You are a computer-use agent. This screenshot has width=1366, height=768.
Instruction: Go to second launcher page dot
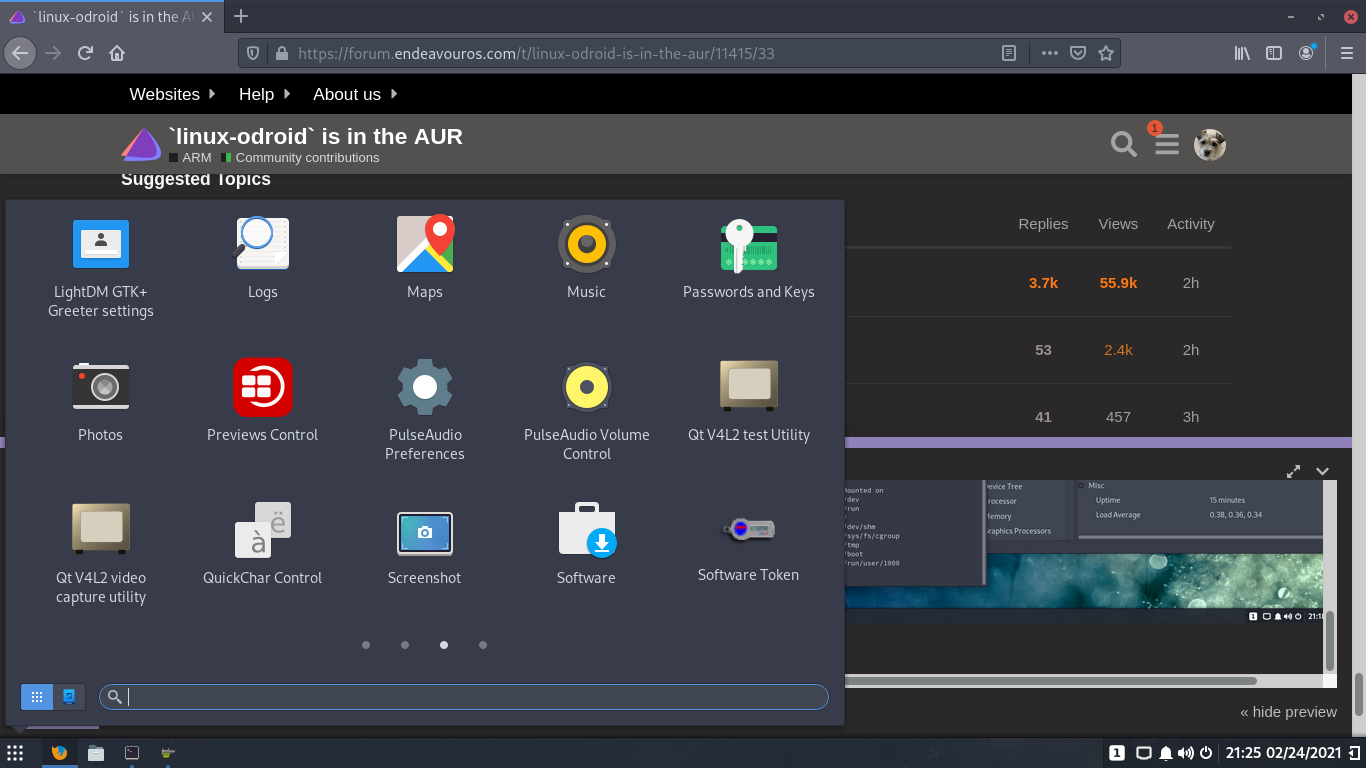point(405,645)
